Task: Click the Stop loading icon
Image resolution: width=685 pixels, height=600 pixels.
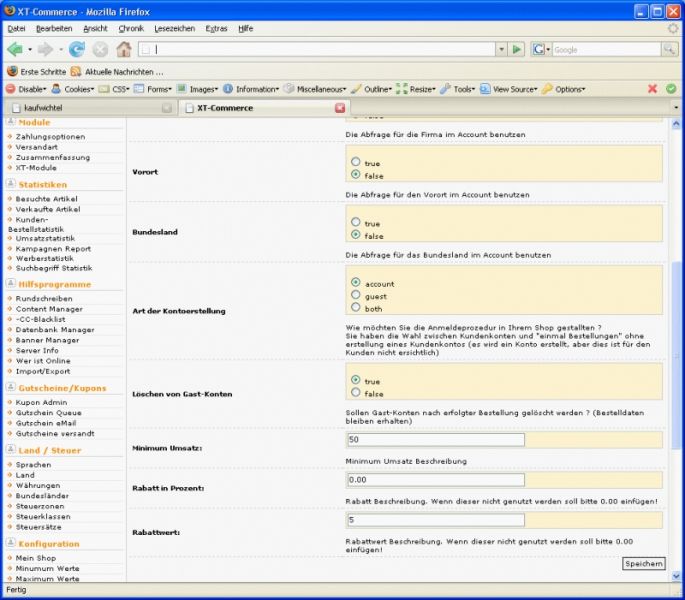Action: [100, 49]
